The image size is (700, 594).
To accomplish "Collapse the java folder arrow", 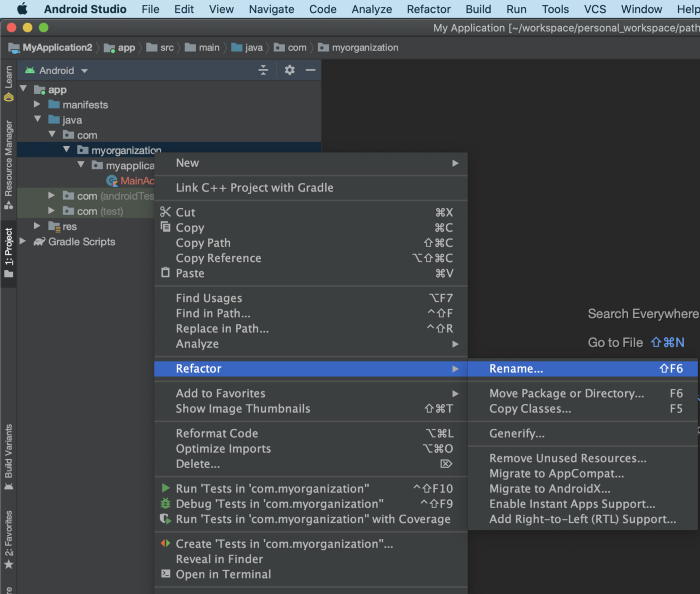I will [x=39, y=120].
